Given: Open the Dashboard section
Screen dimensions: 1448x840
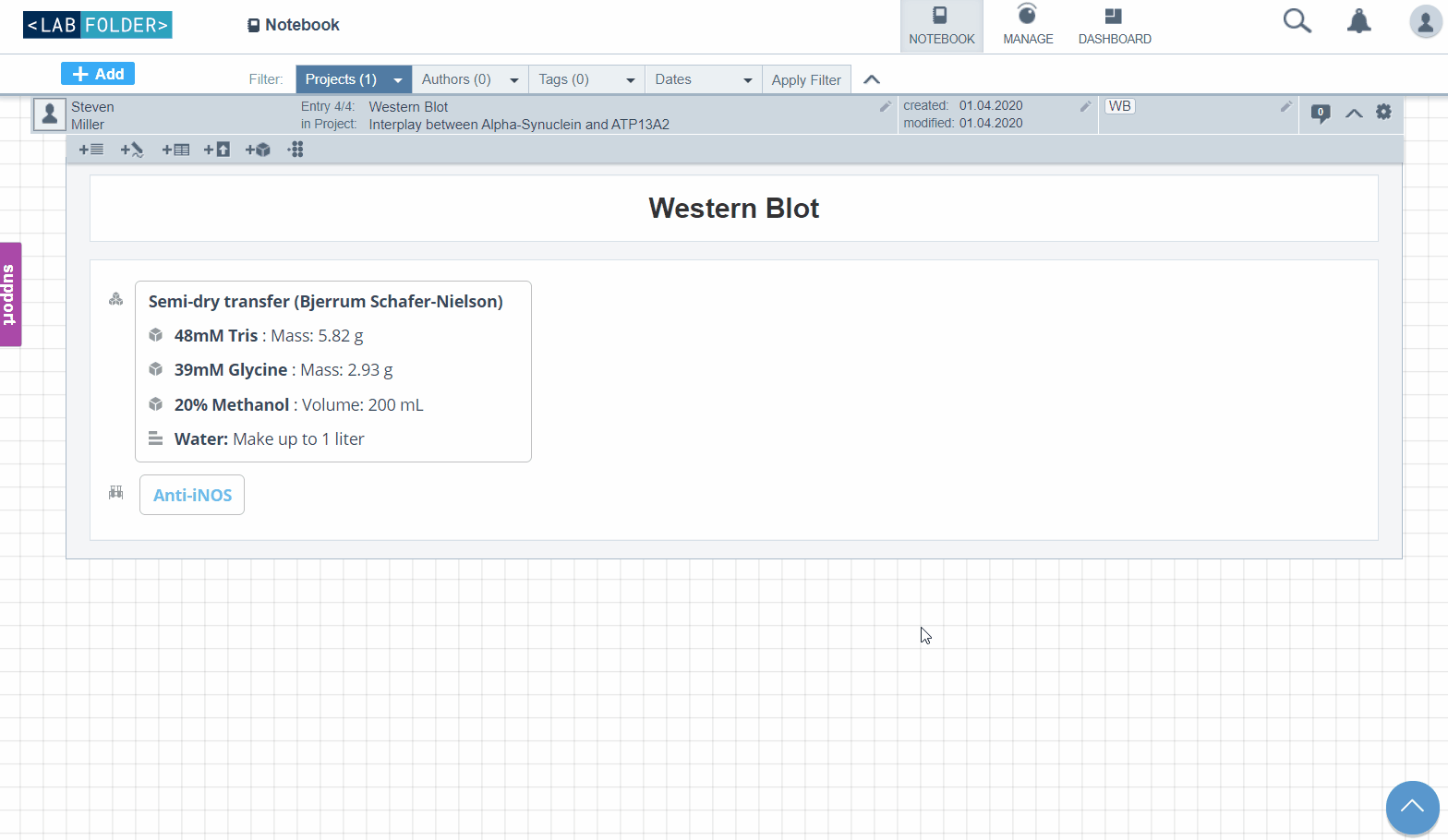Looking at the screenshot, I should click(x=1115, y=26).
